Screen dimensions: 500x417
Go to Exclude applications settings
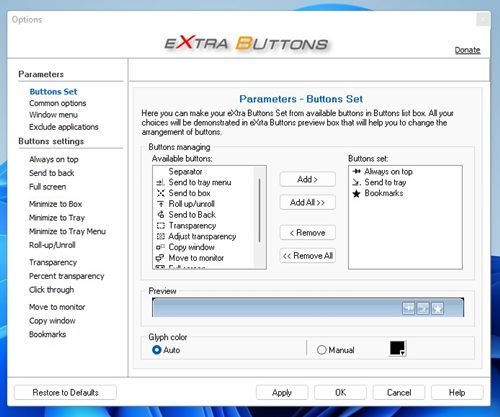click(64, 127)
